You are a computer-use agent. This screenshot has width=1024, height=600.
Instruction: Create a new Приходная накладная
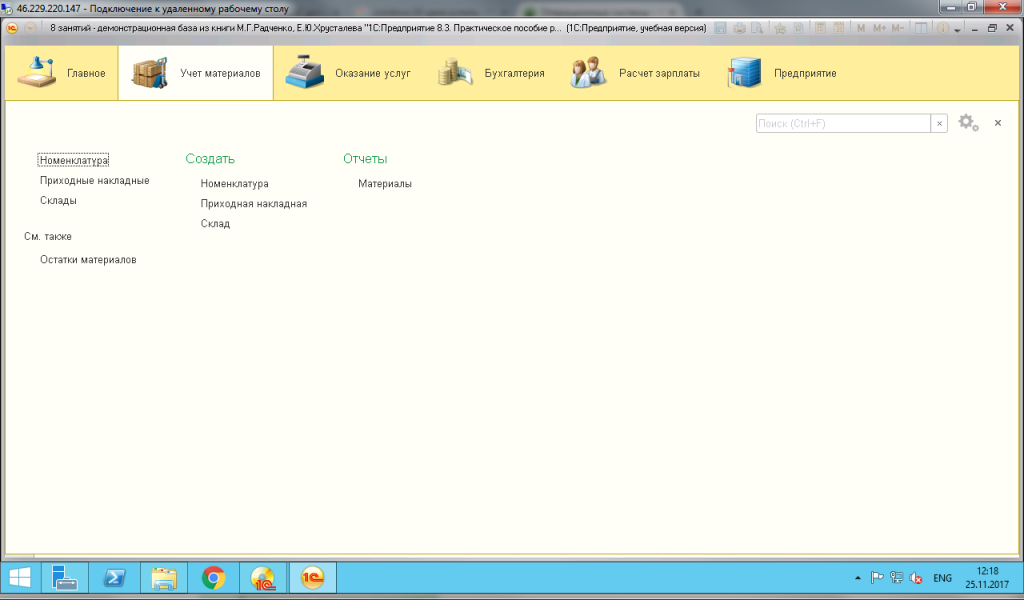(x=253, y=204)
